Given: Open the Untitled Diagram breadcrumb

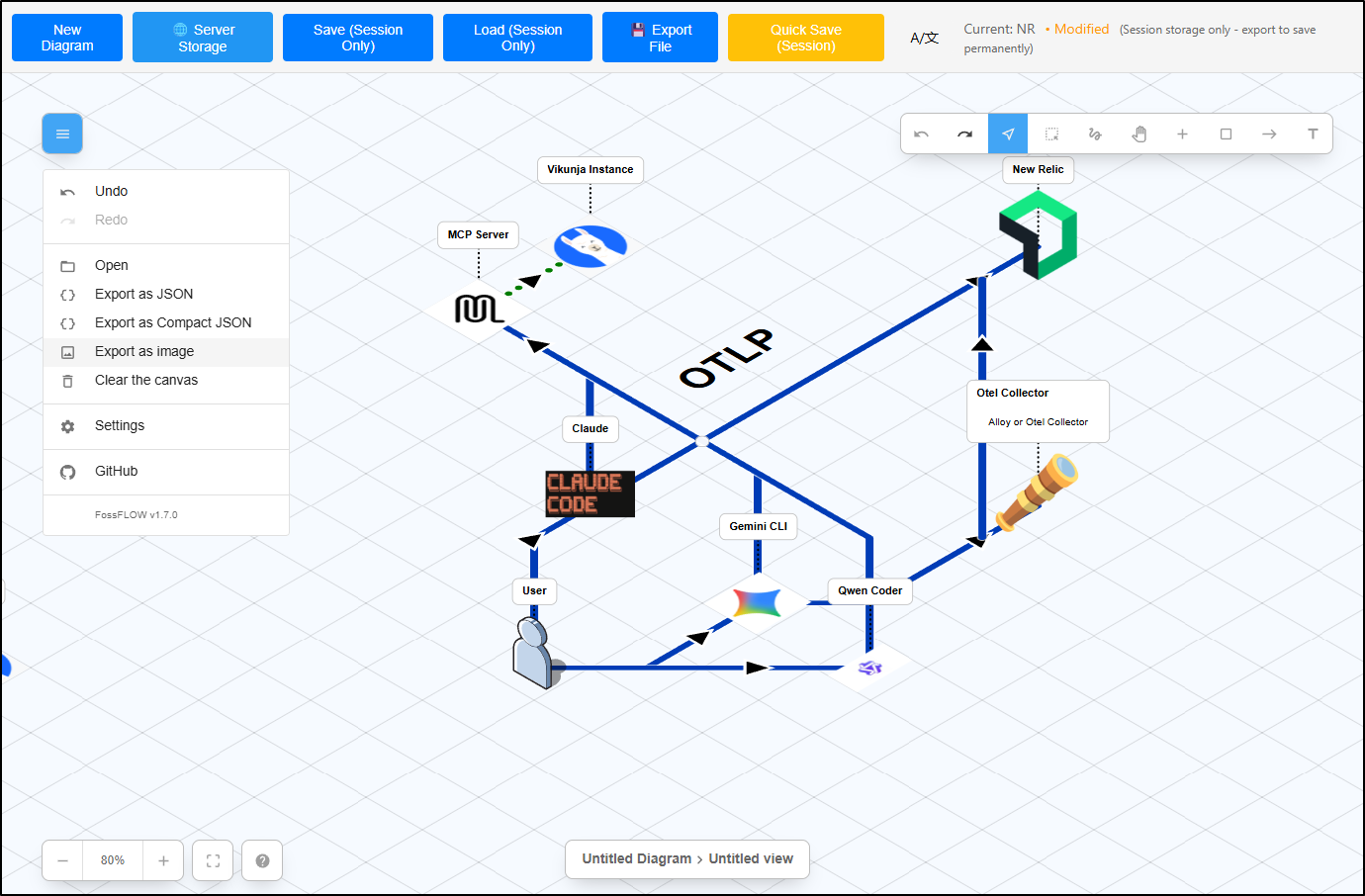Looking at the screenshot, I should [636, 858].
